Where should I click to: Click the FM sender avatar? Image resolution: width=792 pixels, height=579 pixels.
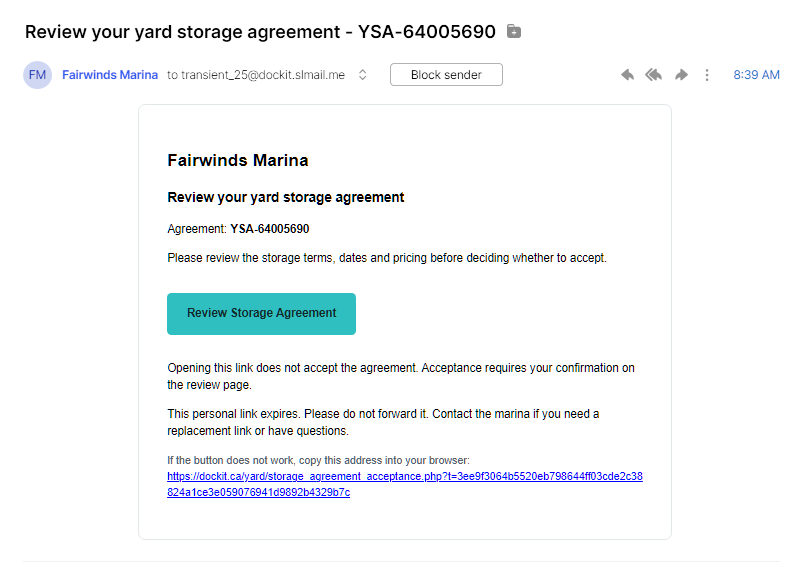(37, 75)
